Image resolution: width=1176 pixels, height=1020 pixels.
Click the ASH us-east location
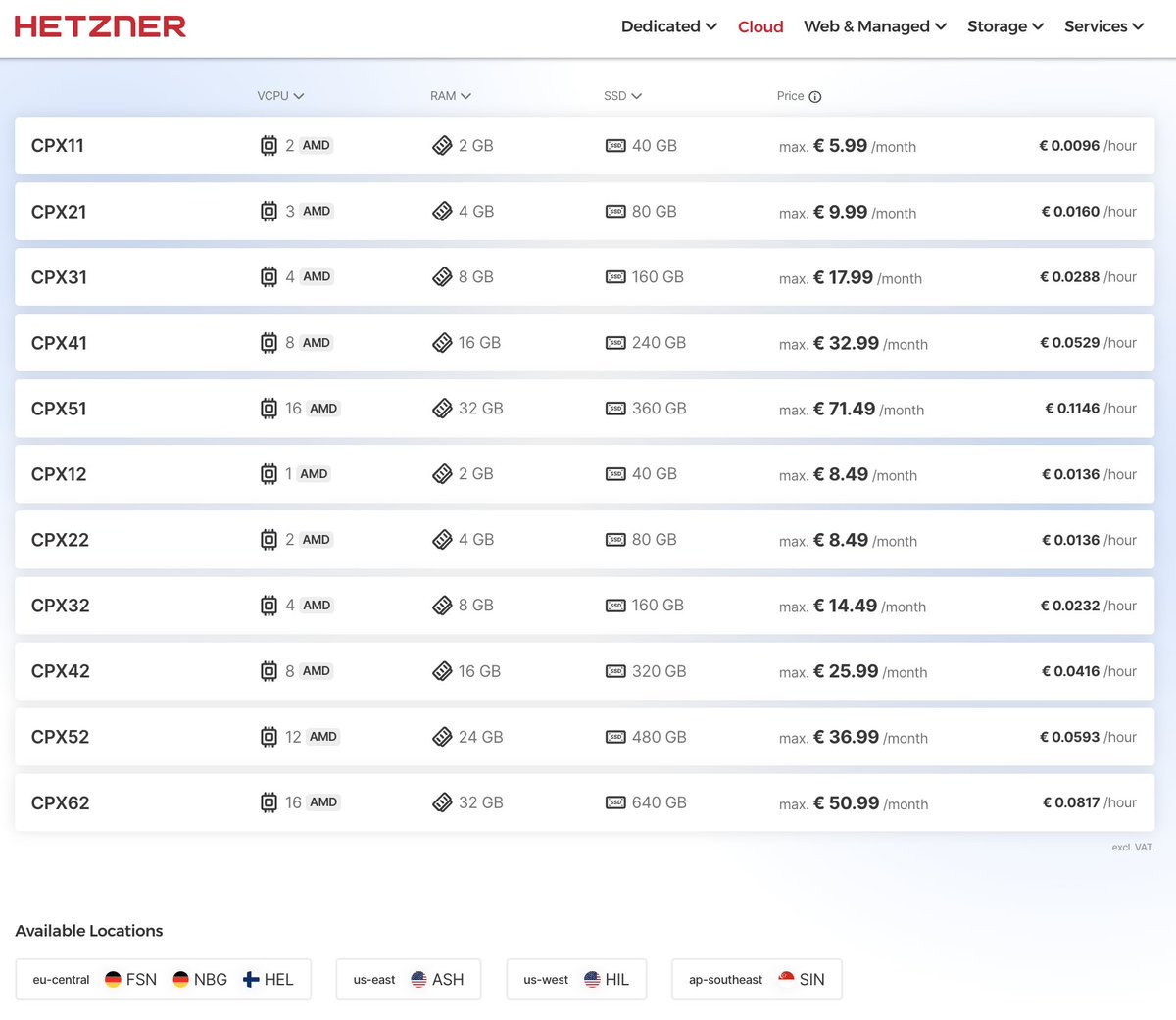coord(437,979)
